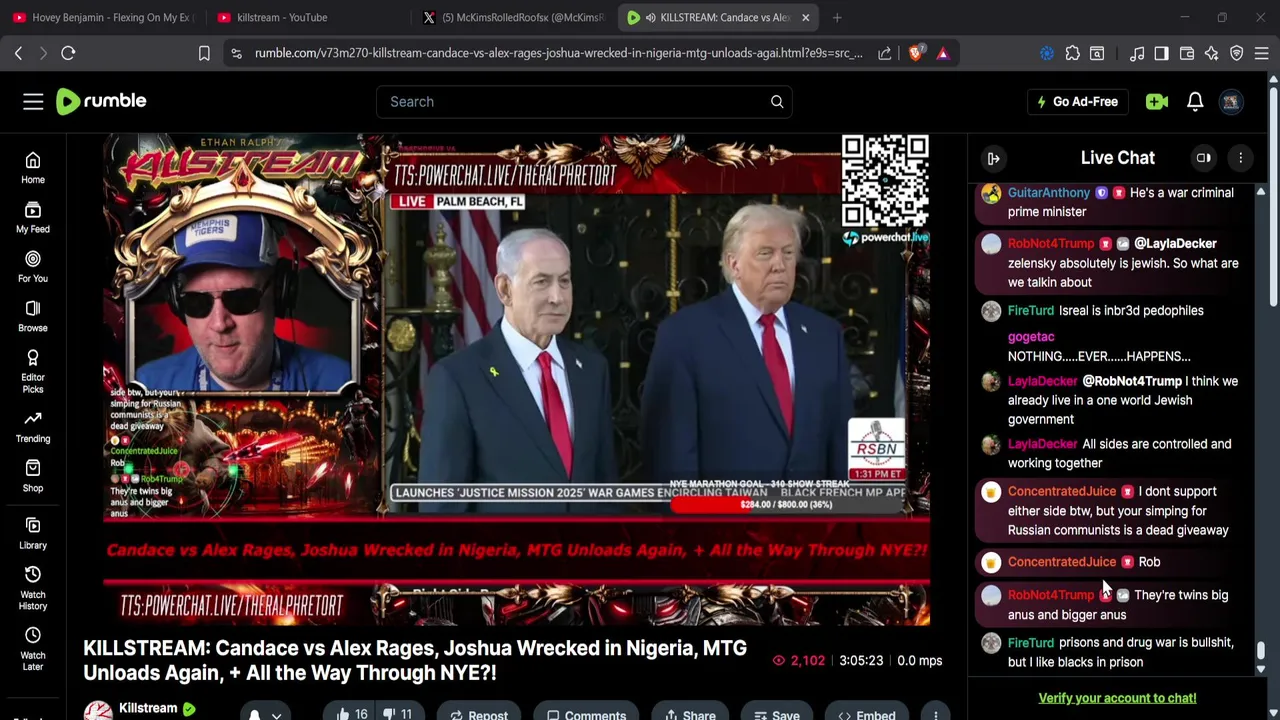Screen dimensions: 1280x720
Task: Click Verify your account to chat
Action: pyautogui.click(x=1117, y=698)
